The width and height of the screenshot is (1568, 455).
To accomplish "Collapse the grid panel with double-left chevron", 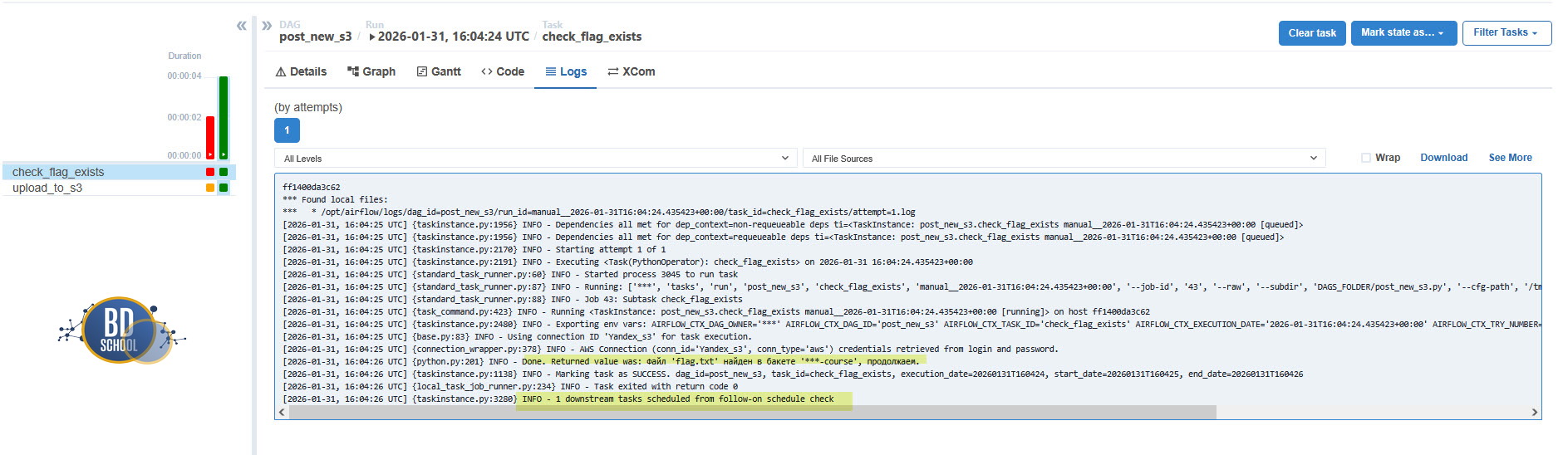I will point(241,26).
